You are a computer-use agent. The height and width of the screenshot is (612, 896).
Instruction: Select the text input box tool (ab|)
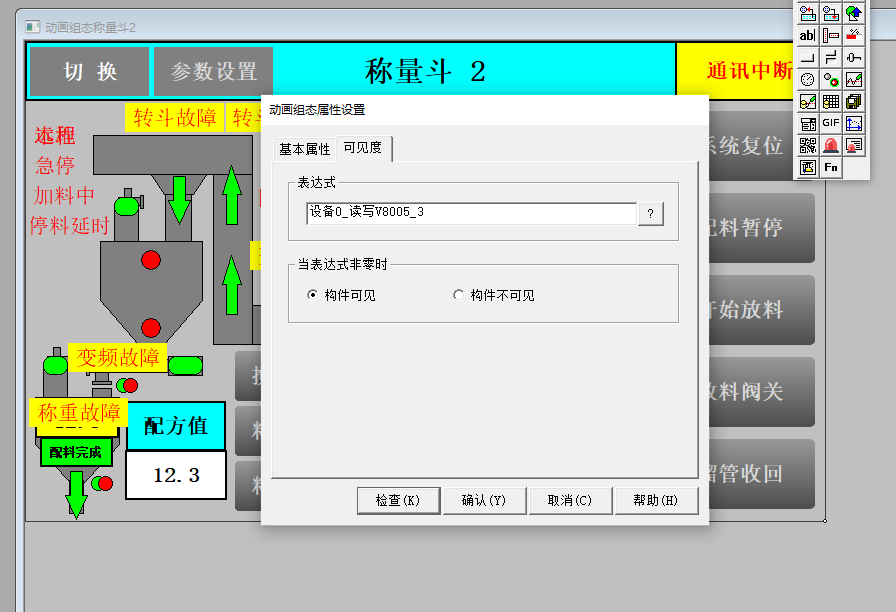(x=807, y=35)
